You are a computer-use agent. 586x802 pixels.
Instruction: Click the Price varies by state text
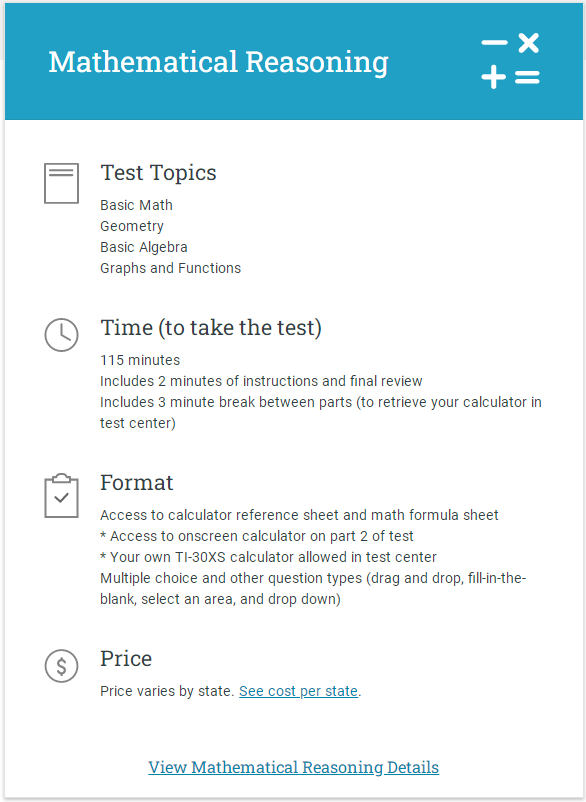click(167, 691)
